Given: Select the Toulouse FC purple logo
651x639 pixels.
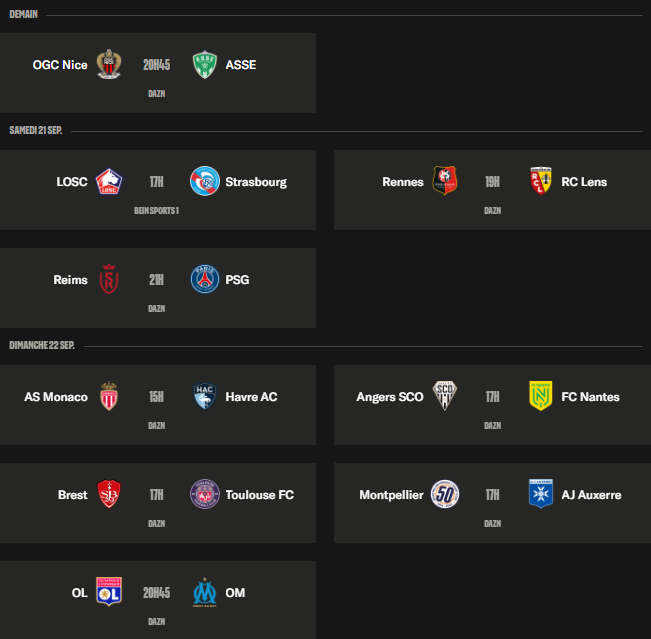Looking at the screenshot, I should tap(205, 494).
